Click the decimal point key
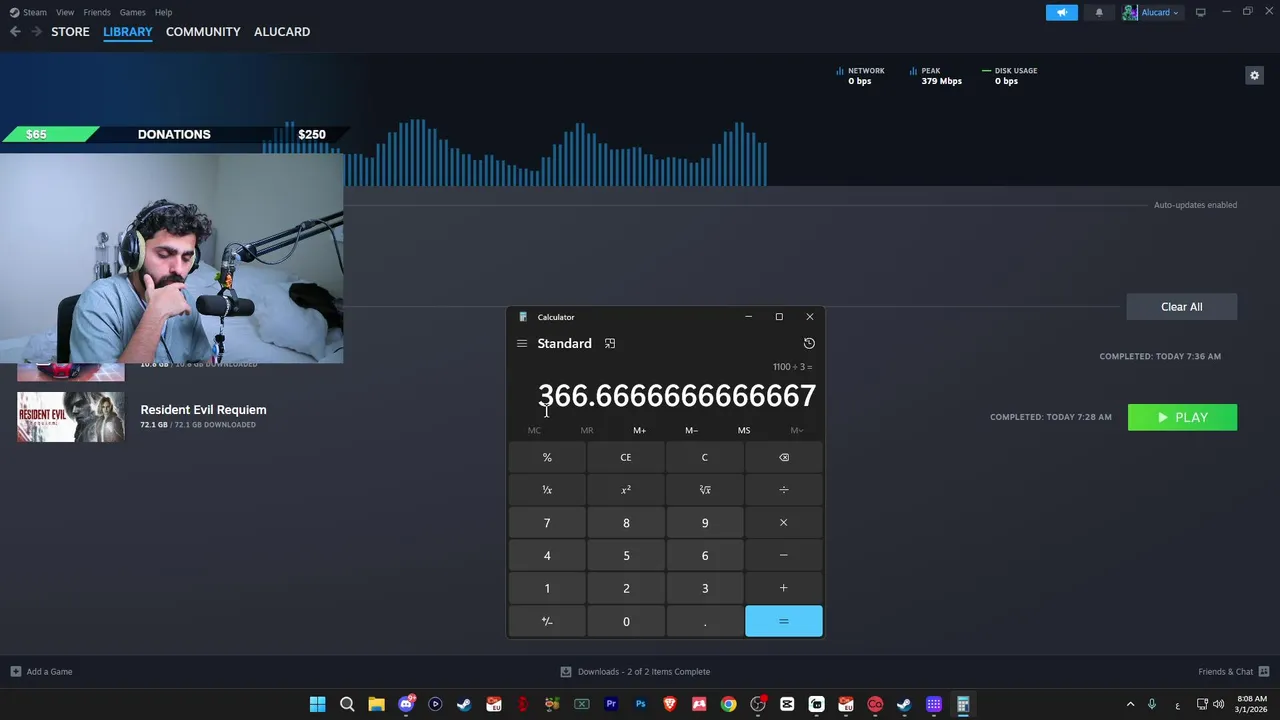Viewport: 1280px width, 720px height. click(x=705, y=622)
